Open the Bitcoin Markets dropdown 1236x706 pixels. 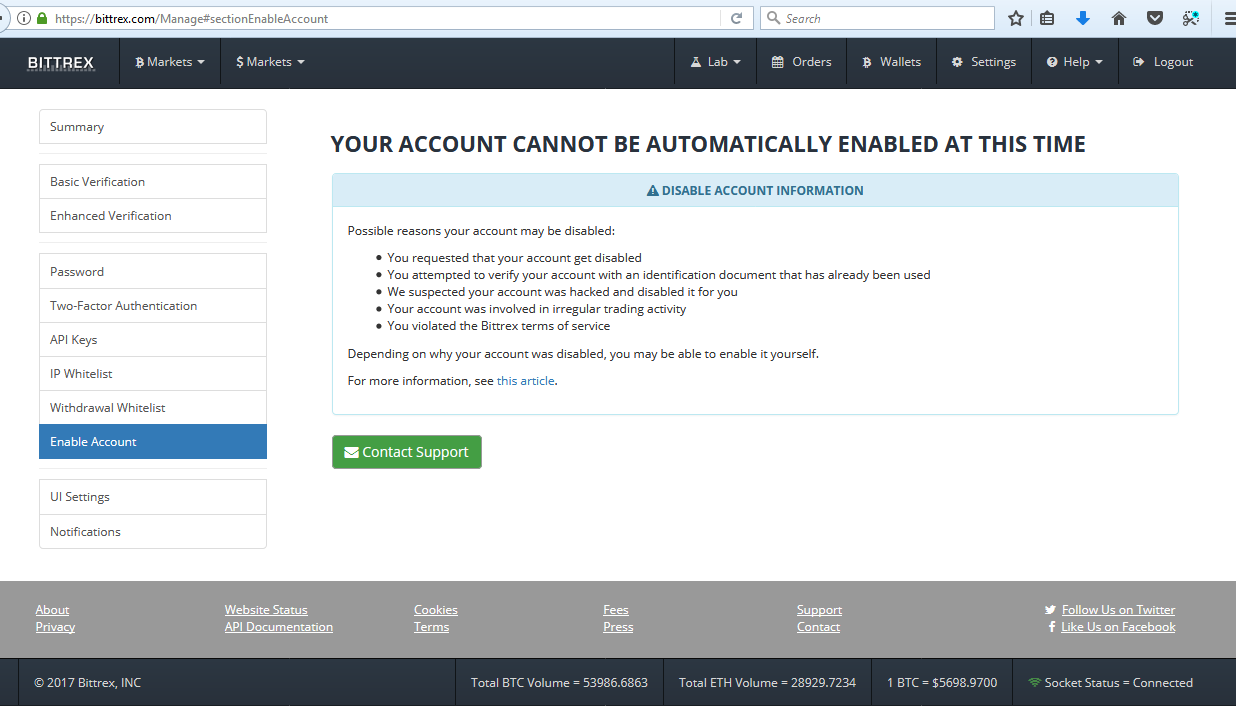coord(170,62)
